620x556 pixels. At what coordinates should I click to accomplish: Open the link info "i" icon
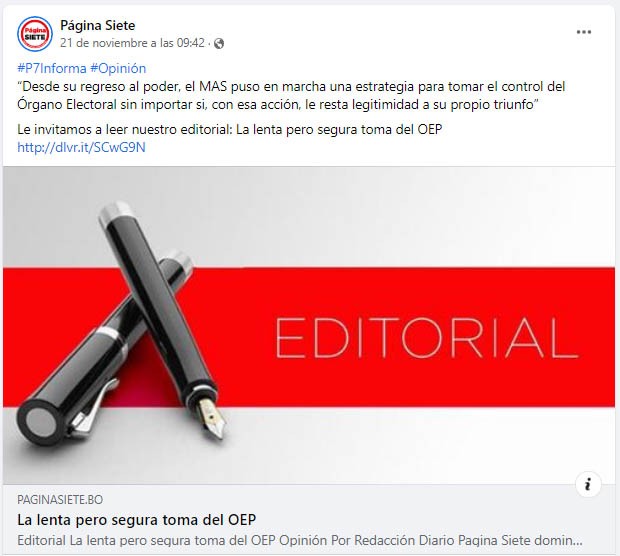[588, 484]
